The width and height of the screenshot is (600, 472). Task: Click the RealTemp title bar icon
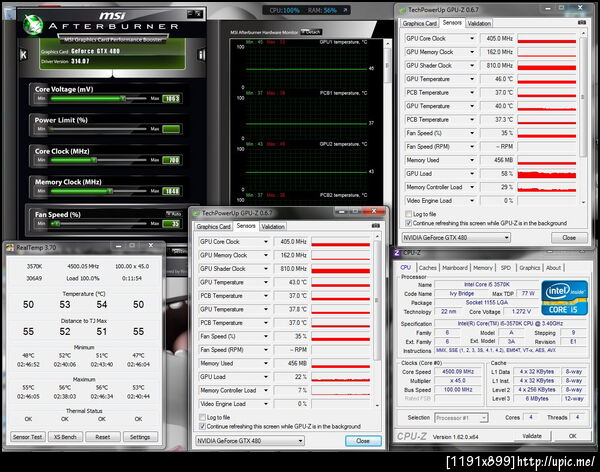click(x=10, y=248)
